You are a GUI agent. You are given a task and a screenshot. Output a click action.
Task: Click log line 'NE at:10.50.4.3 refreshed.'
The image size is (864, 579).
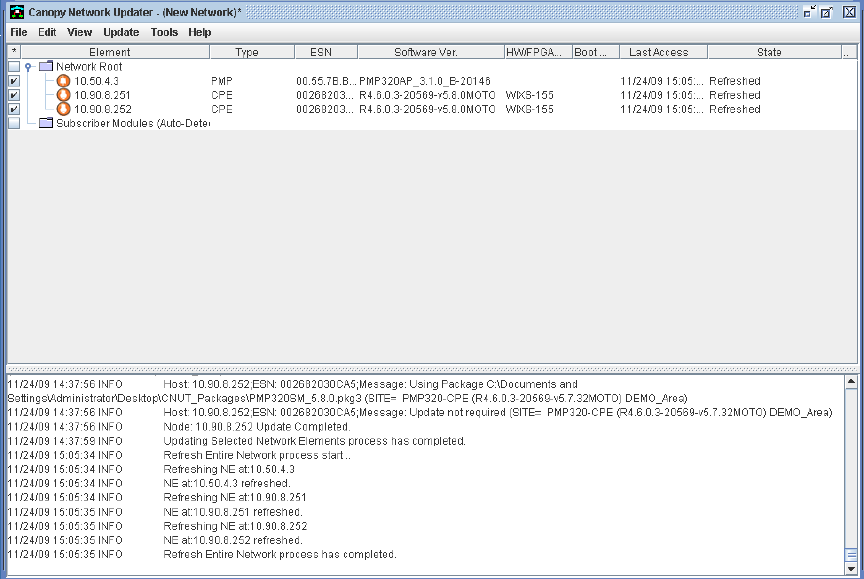click(227, 484)
